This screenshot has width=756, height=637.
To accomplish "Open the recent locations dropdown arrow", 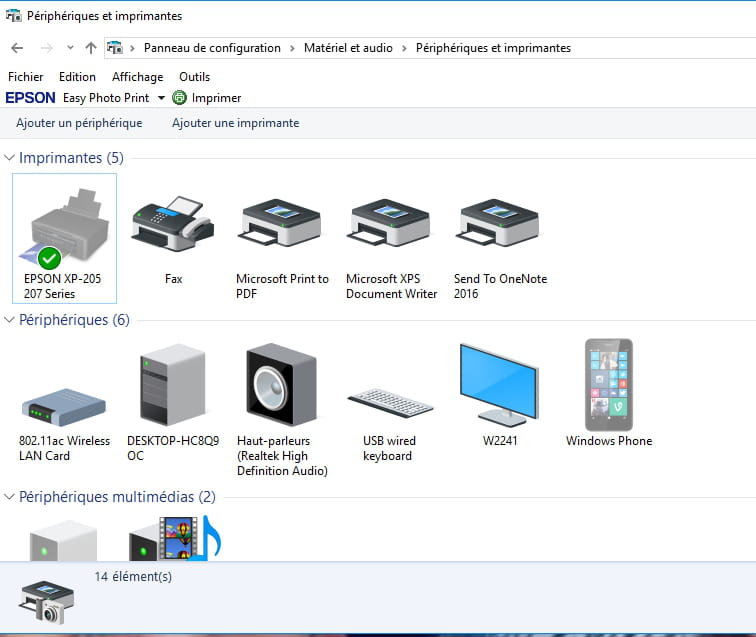I will pyautogui.click(x=70, y=47).
